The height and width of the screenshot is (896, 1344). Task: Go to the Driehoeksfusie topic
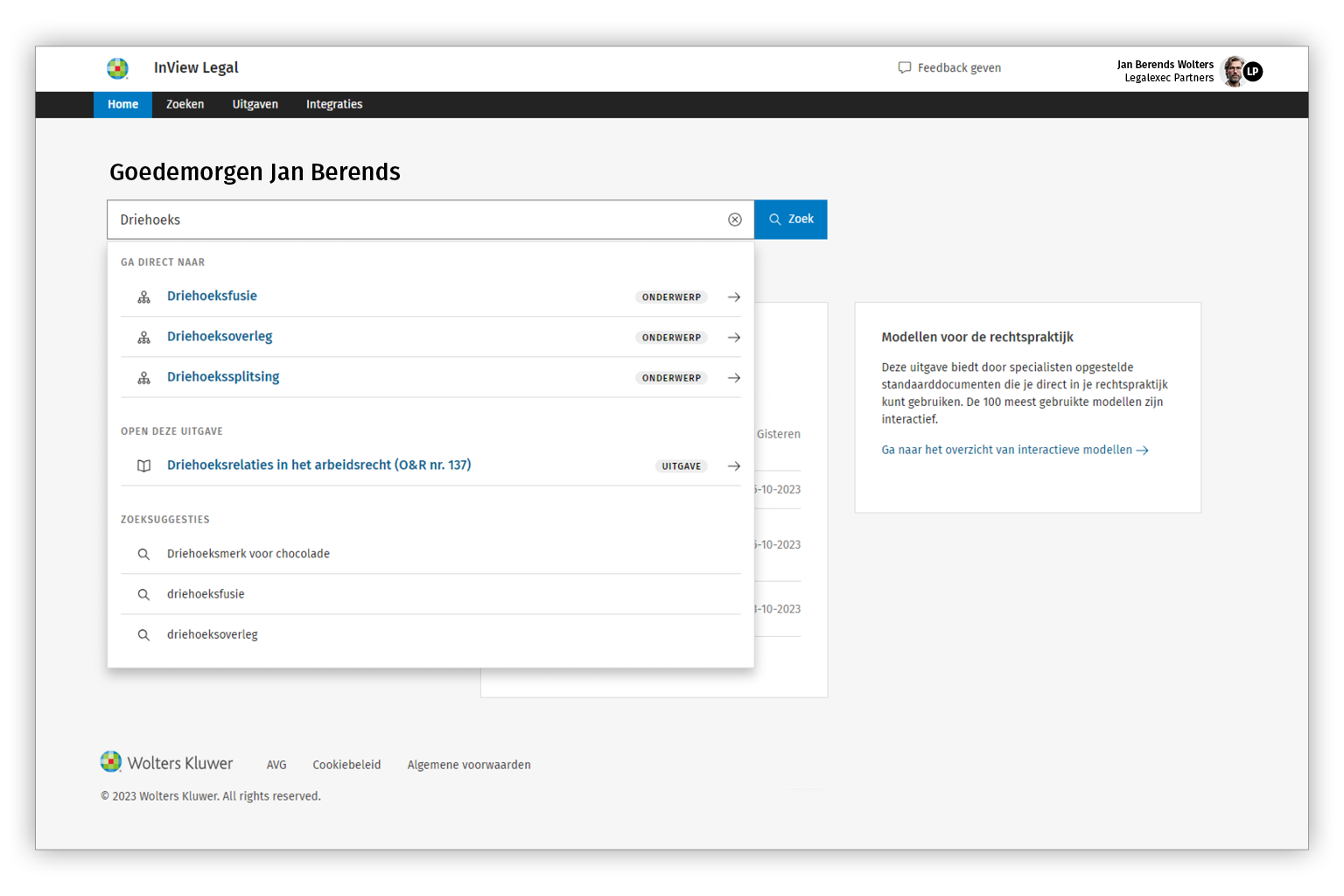tap(212, 296)
